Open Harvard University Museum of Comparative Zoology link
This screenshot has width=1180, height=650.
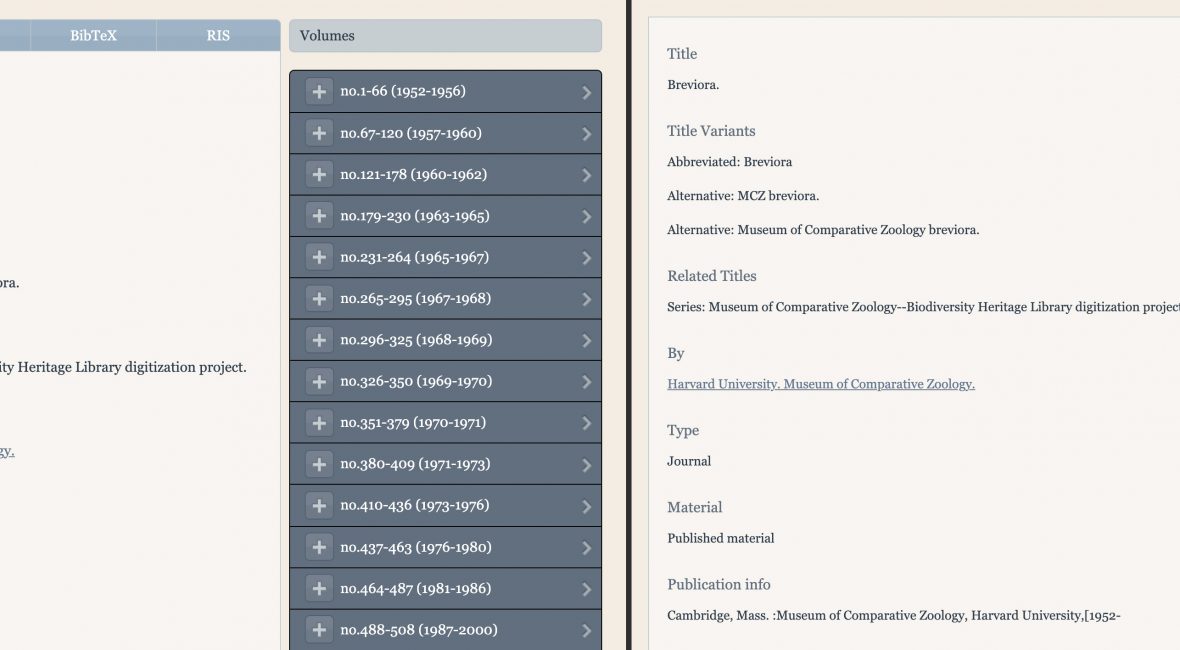coord(820,384)
